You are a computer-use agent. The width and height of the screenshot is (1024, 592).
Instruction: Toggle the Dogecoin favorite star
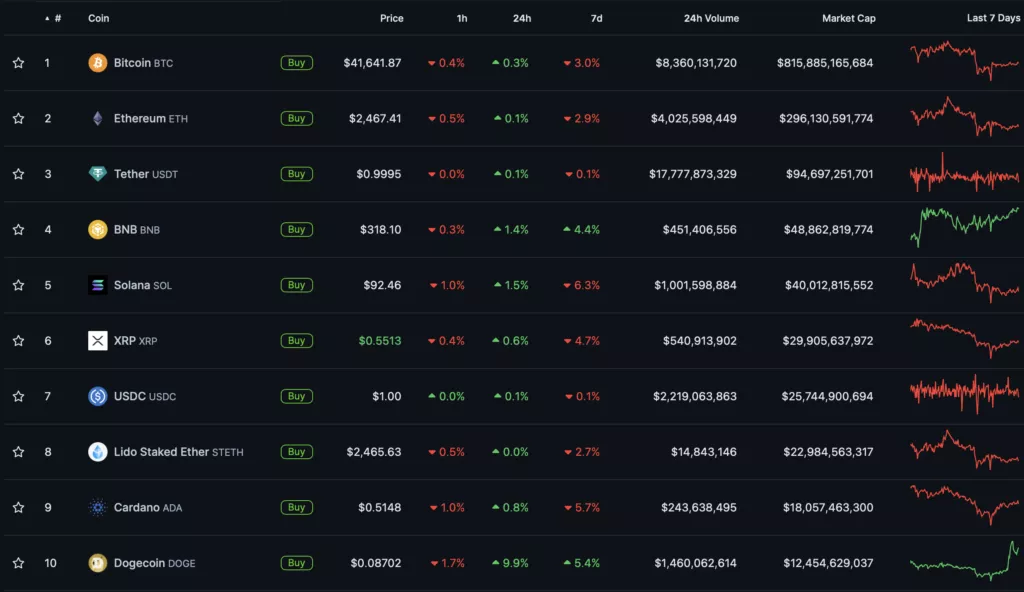[18, 563]
